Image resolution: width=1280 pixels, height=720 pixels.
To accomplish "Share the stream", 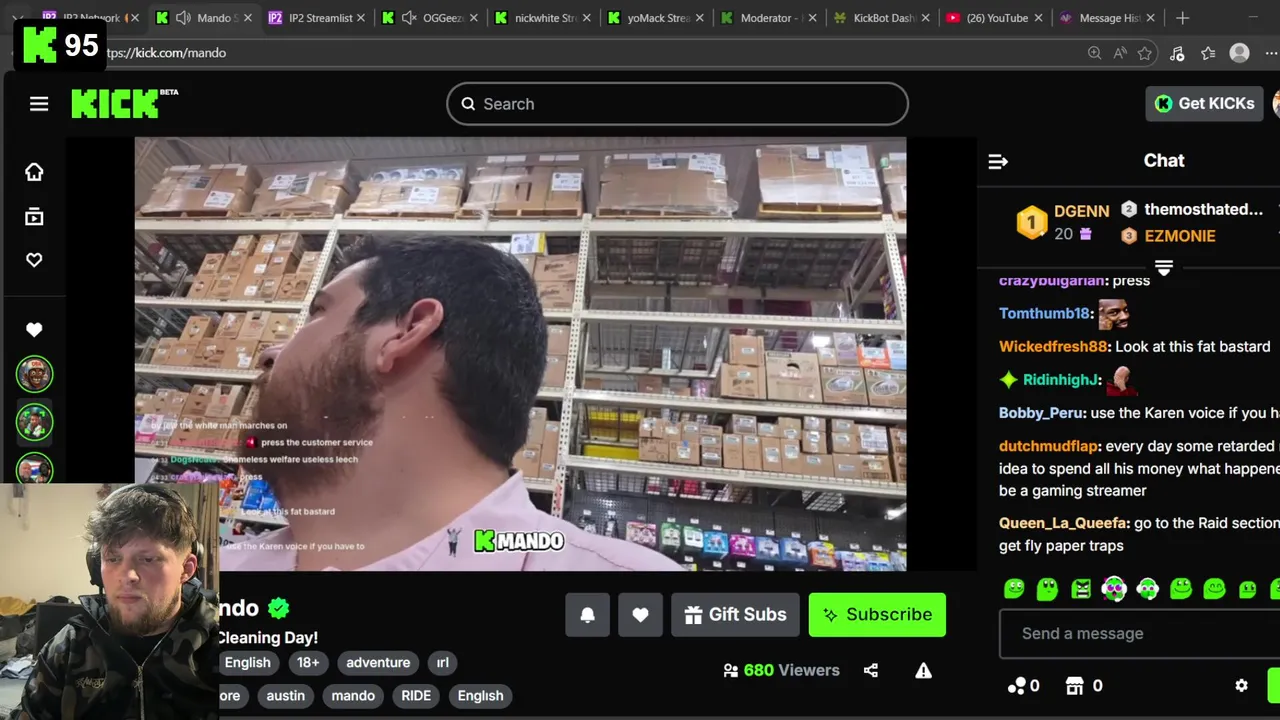I will pos(871,670).
